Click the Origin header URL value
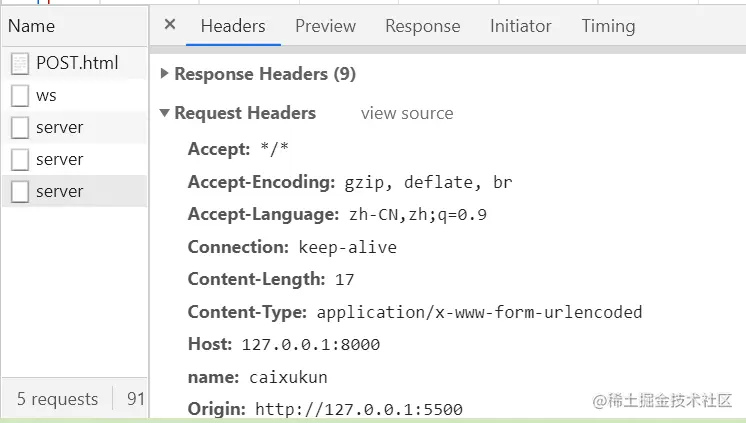746x423 pixels. pos(358,408)
